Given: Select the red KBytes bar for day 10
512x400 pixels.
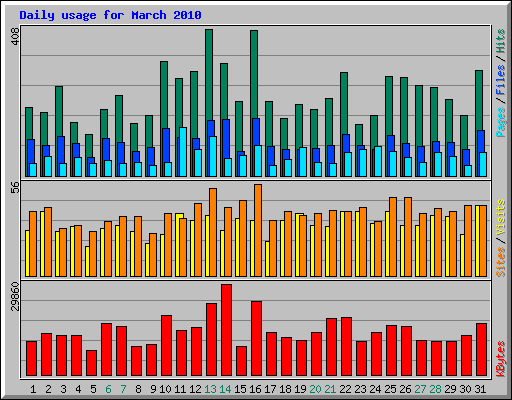Looking at the screenshot, I should [x=166, y=346].
